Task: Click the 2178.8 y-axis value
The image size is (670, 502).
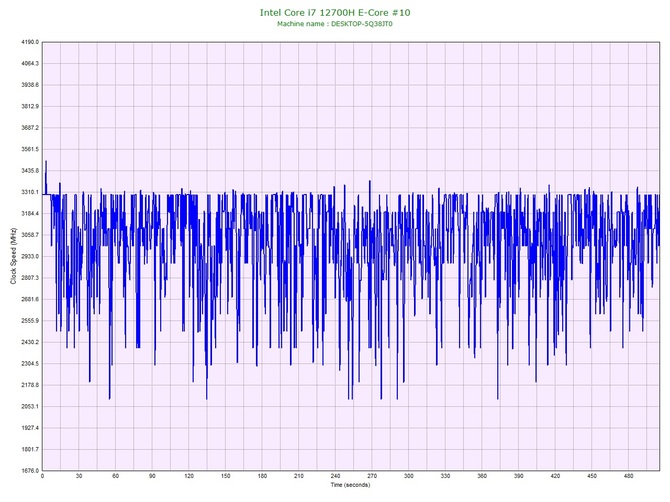Action: [30, 385]
